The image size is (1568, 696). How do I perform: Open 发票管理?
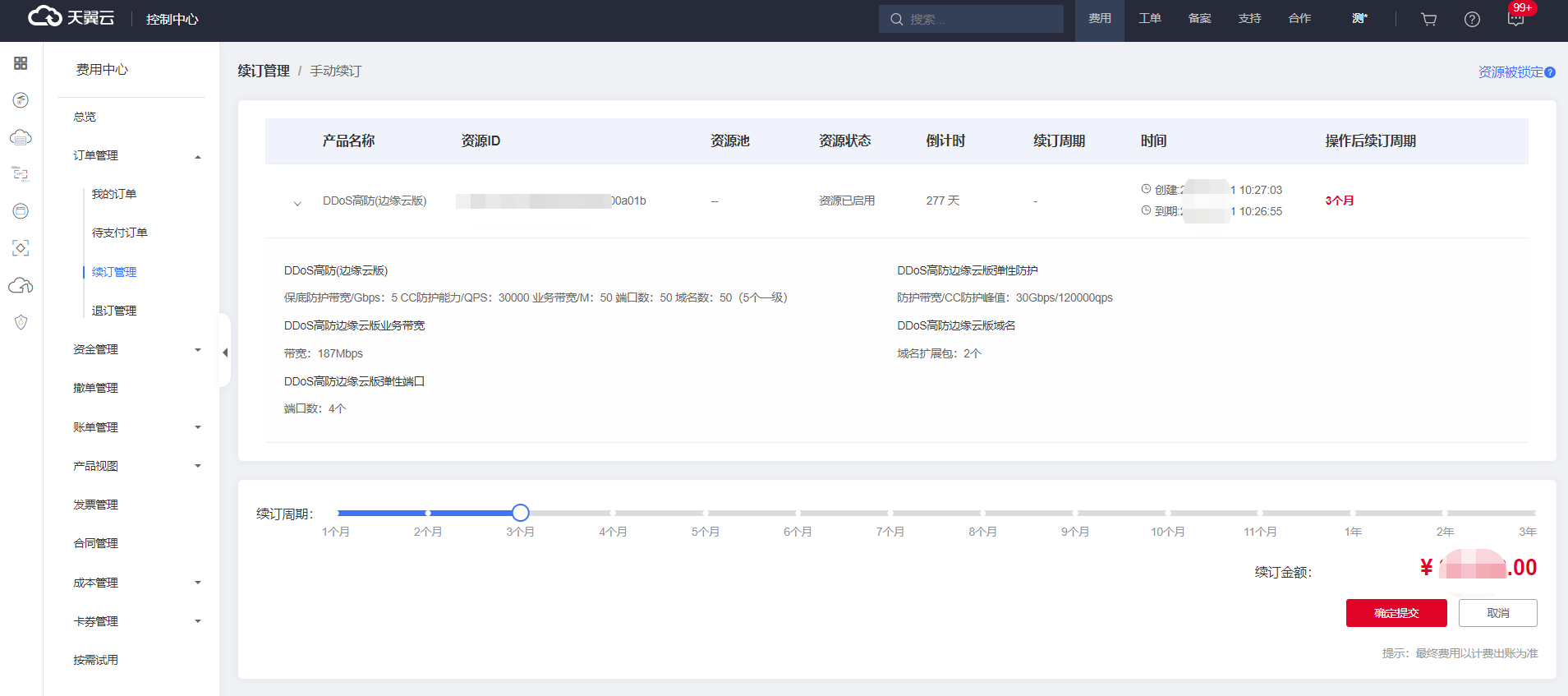[x=96, y=505]
